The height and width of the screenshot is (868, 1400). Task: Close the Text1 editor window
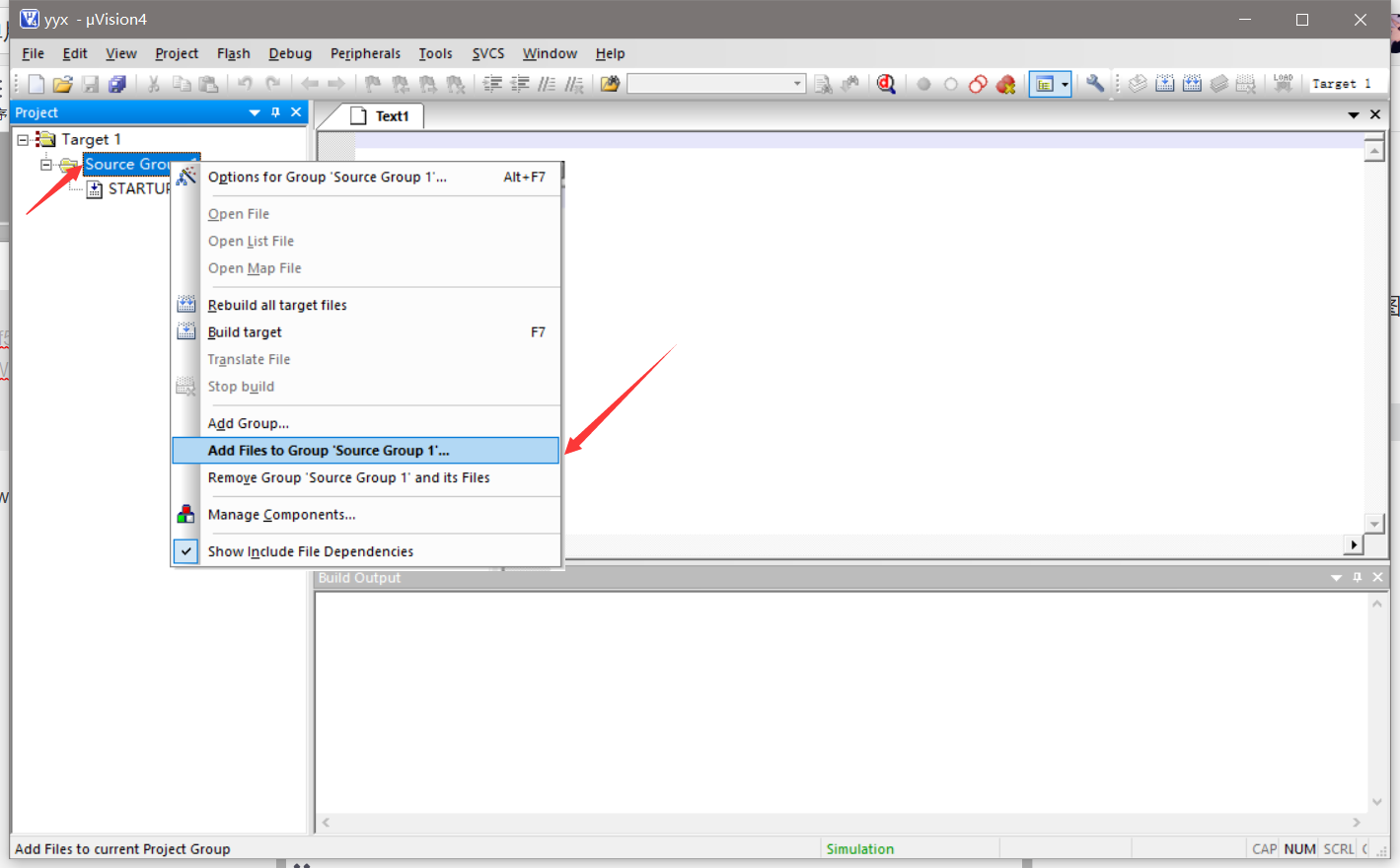click(1375, 115)
